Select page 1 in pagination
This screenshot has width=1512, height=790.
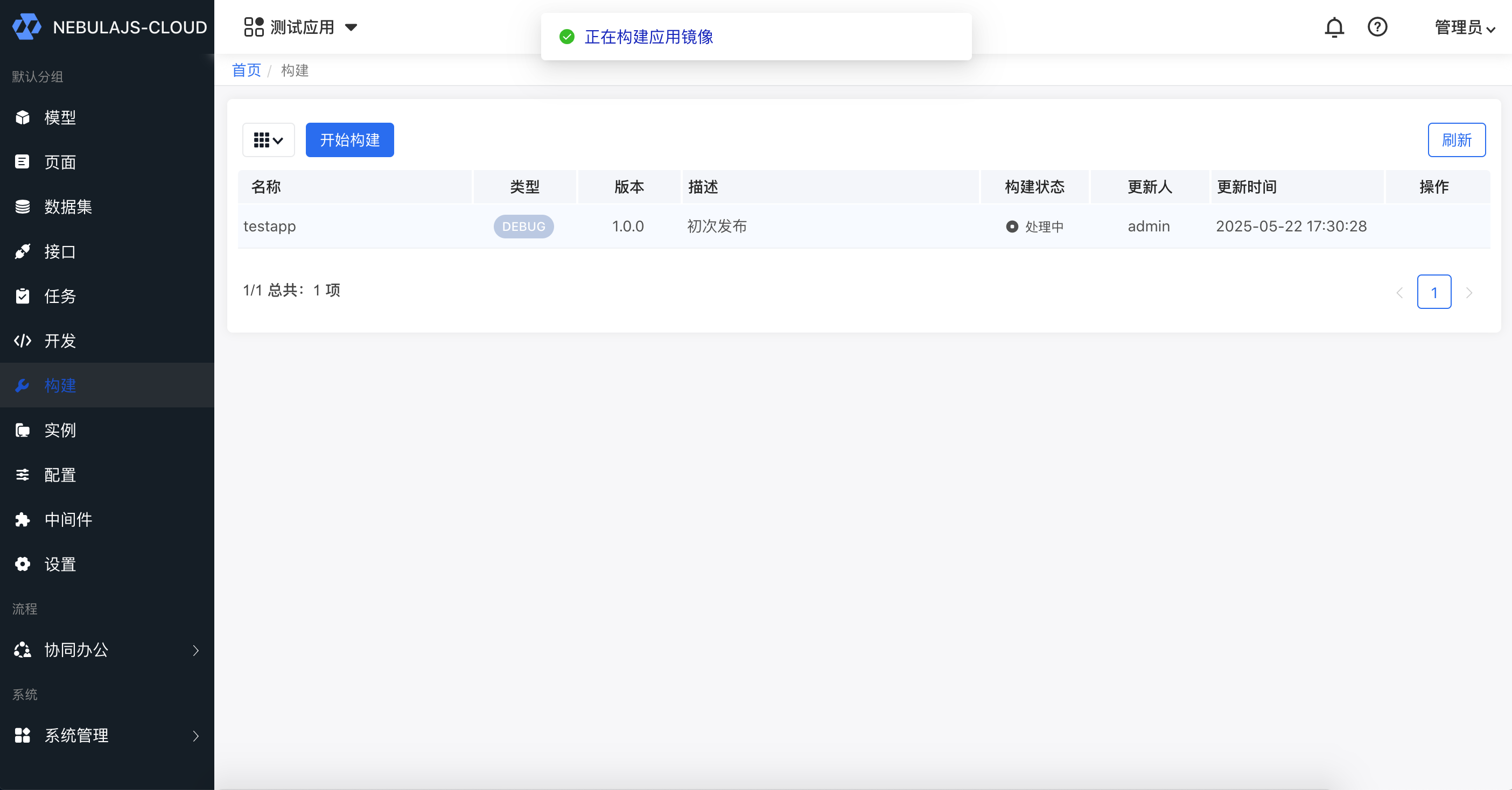pos(1433,292)
